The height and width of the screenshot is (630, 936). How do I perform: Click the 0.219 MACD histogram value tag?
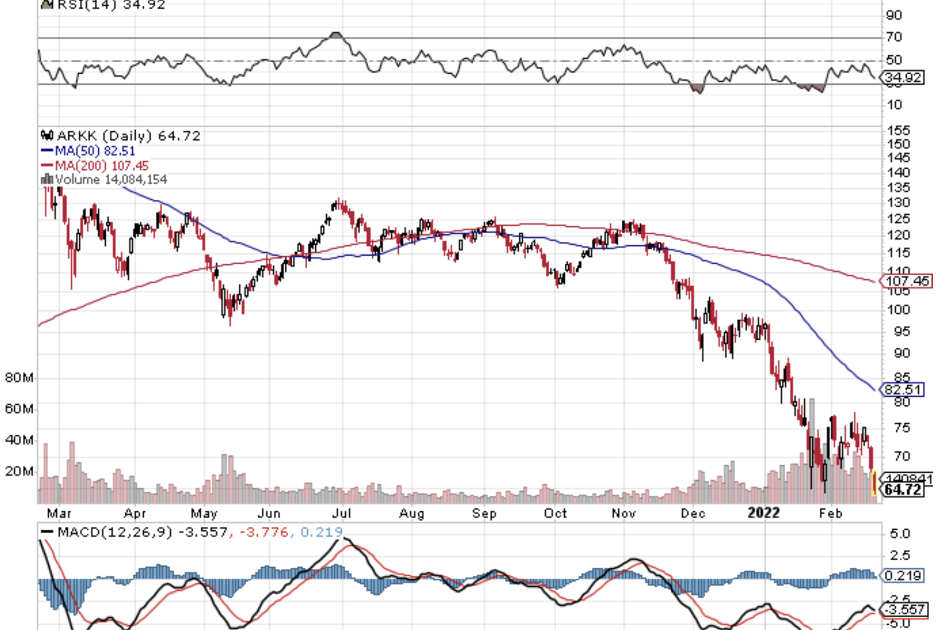(x=902, y=577)
